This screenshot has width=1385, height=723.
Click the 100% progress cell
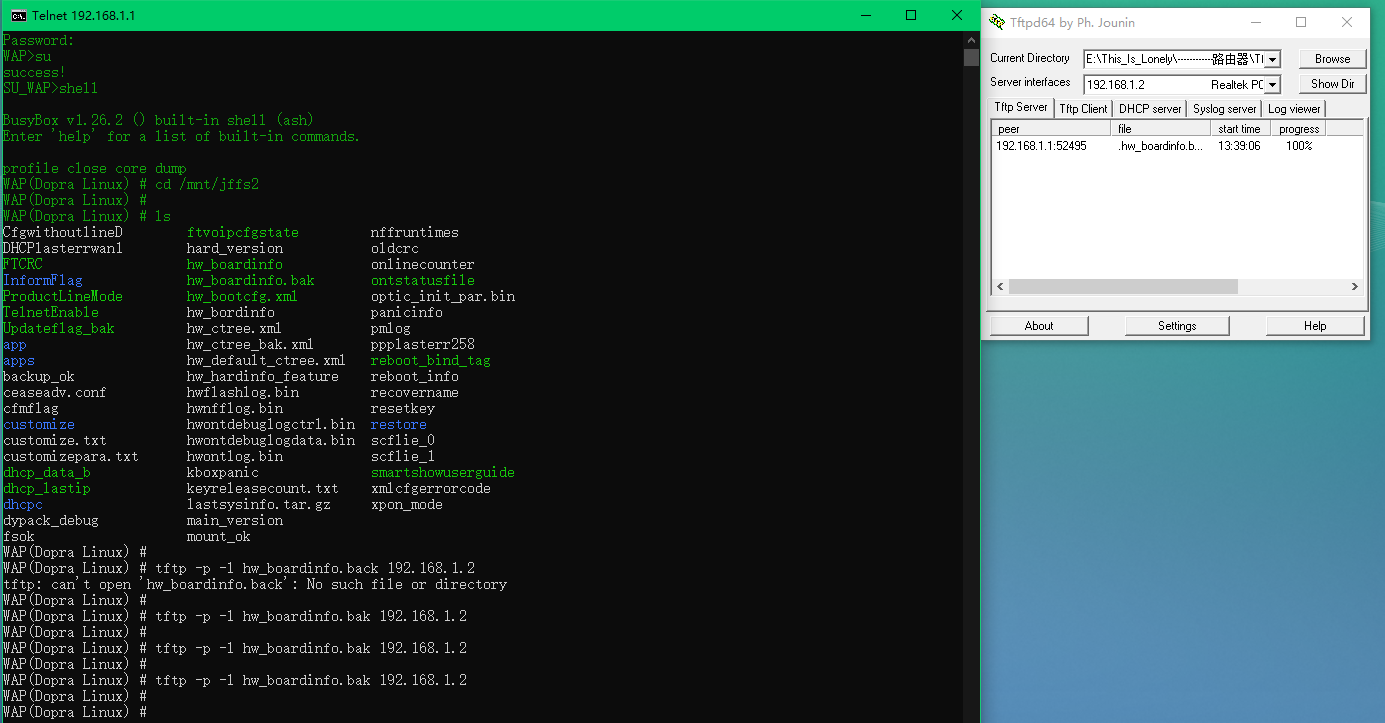click(1299, 146)
